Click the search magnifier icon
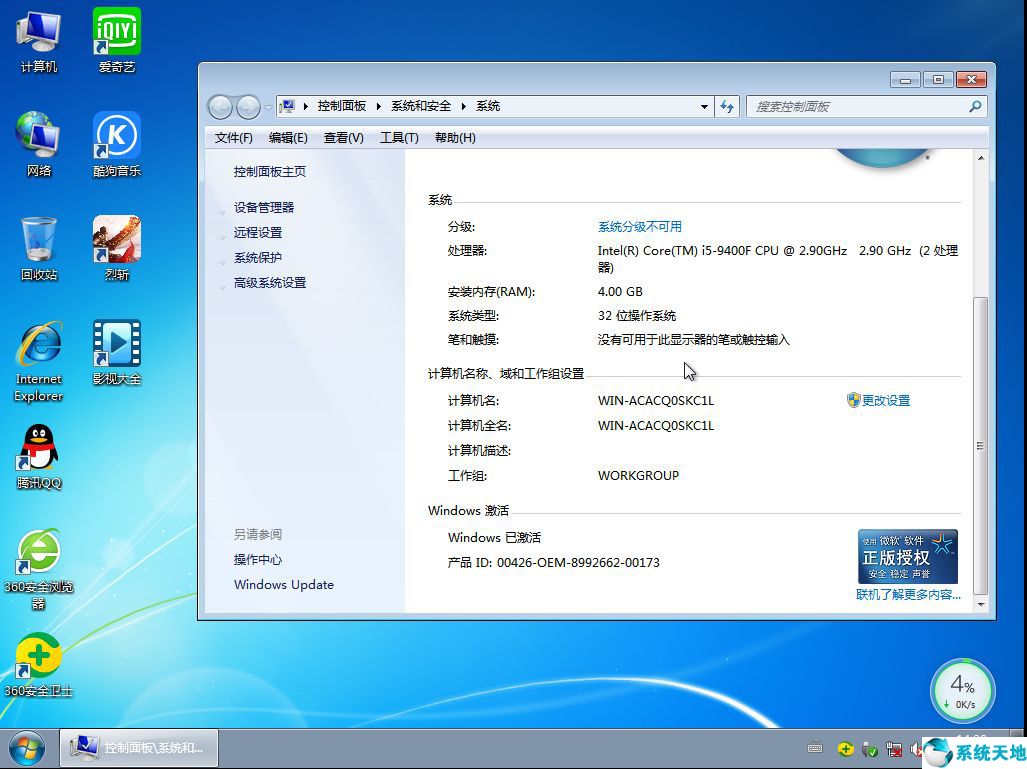 975,106
